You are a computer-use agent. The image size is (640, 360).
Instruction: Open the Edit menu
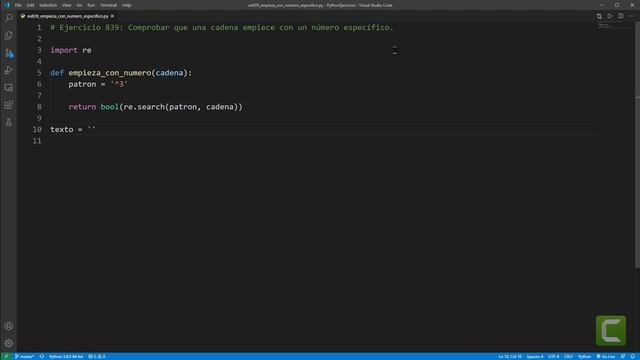click(30, 5)
